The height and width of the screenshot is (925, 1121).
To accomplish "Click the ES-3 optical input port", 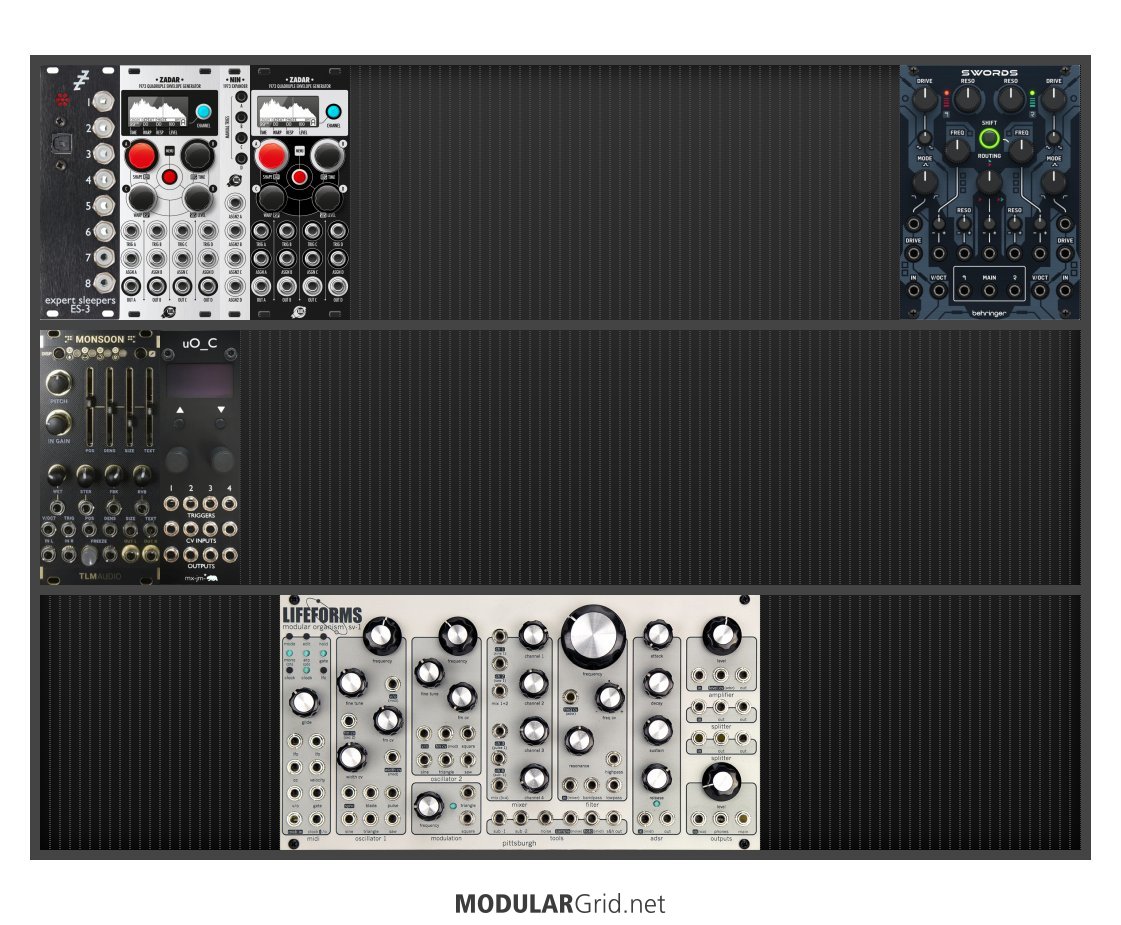I will pos(63,144).
